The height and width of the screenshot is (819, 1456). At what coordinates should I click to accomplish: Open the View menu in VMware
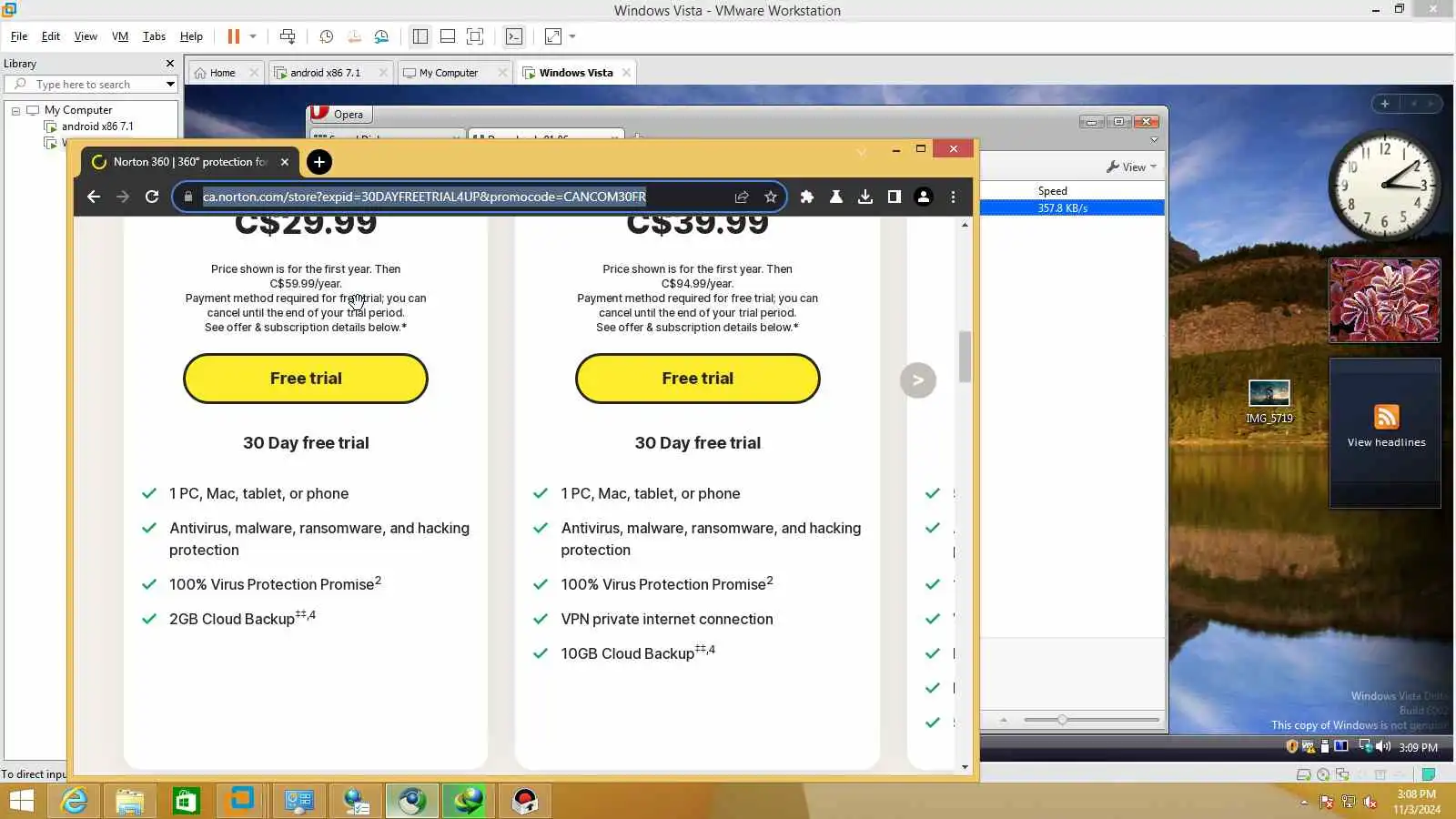click(x=86, y=36)
